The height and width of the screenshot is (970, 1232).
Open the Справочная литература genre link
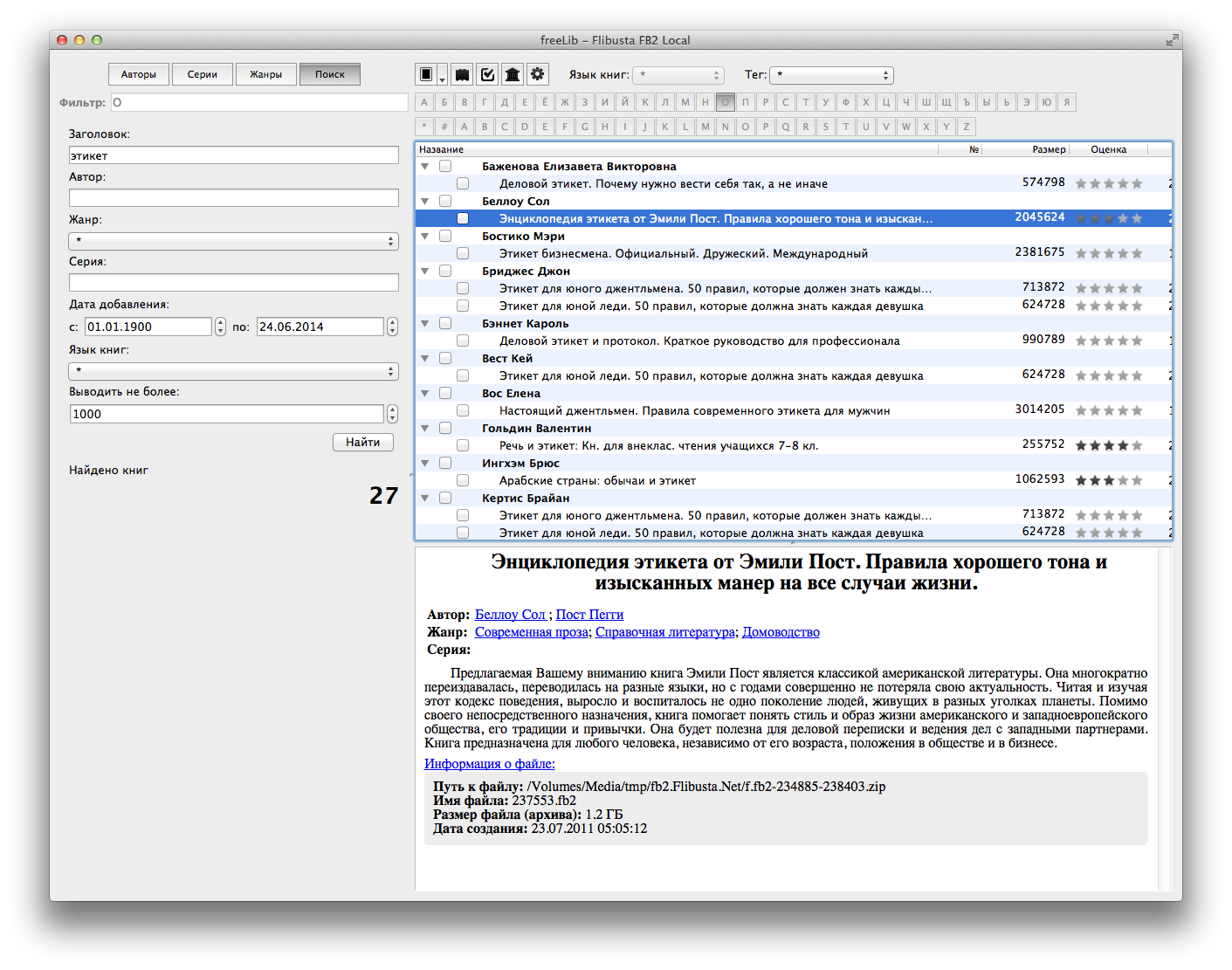coord(664,632)
